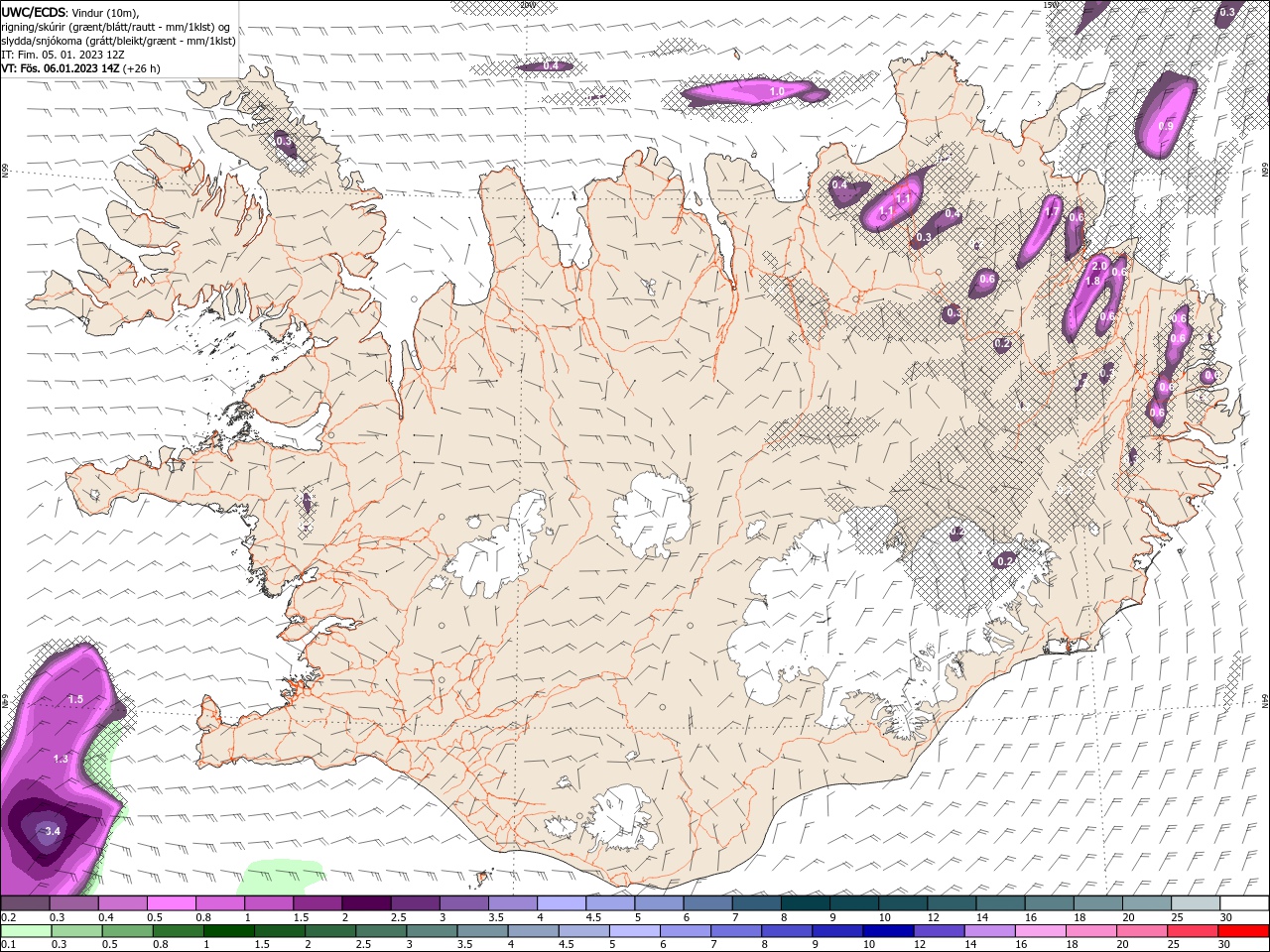Click the 0.9 value in the northeast offshore cell
Image resolution: width=1270 pixels, height=952 pixels.
pyautogui.click(x=1166, y=126)
